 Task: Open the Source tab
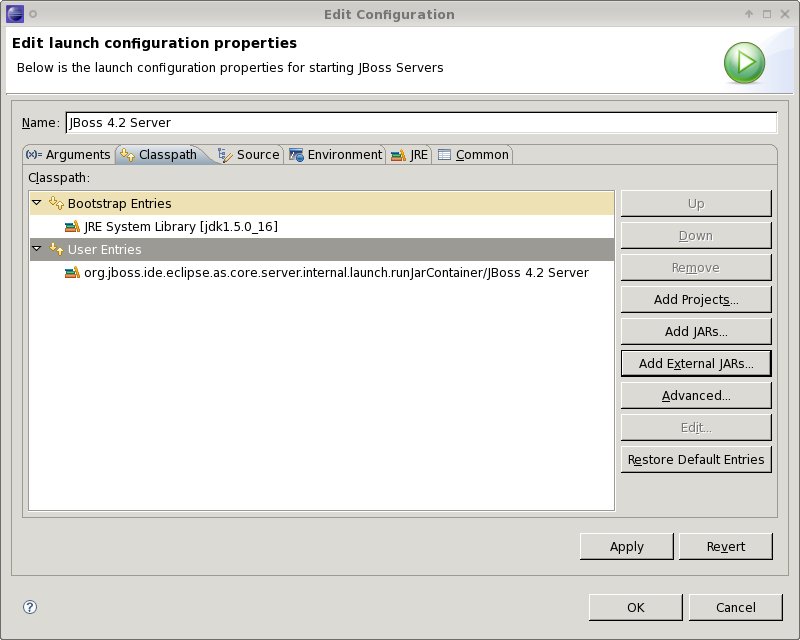click(x=248, y=155)
